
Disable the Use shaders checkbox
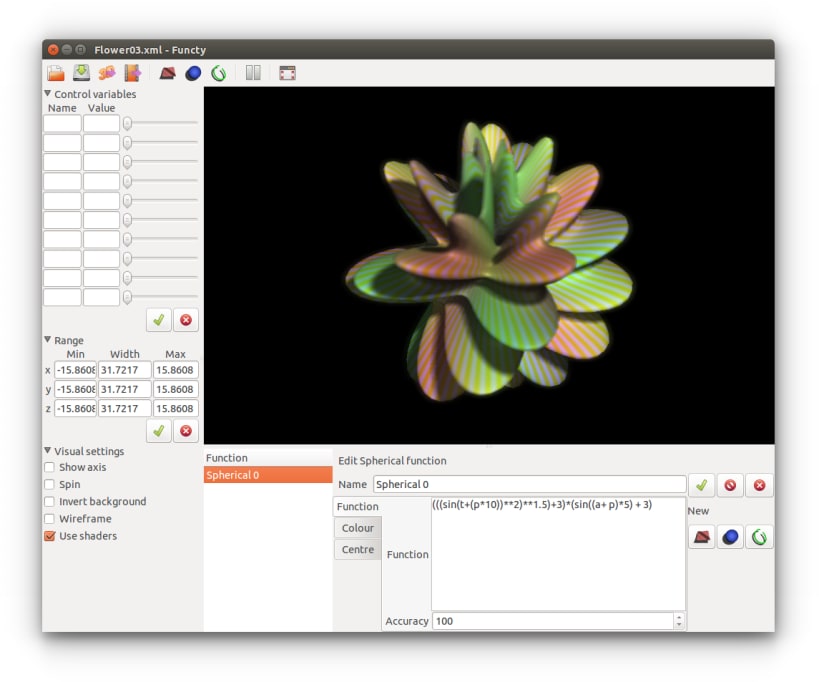tap(50, 536)
